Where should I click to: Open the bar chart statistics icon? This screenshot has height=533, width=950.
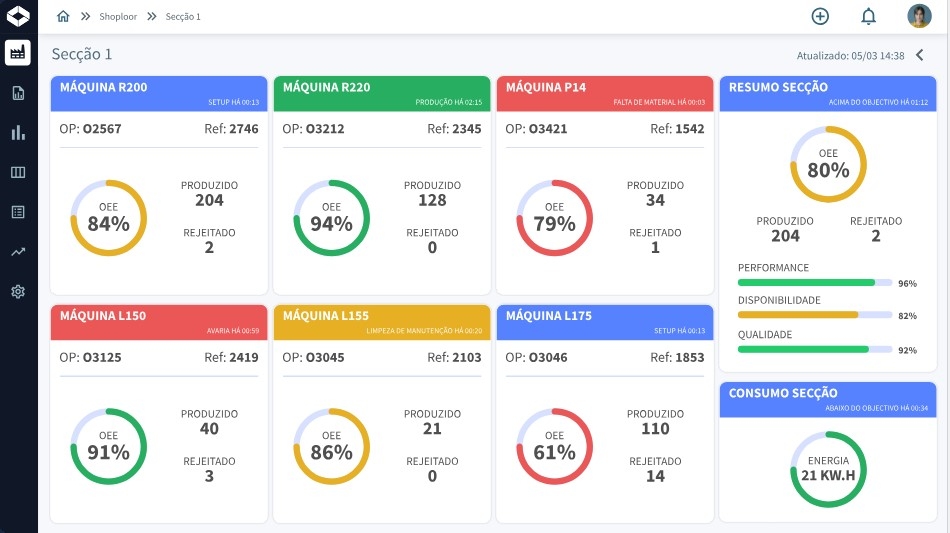coord(18,132)
